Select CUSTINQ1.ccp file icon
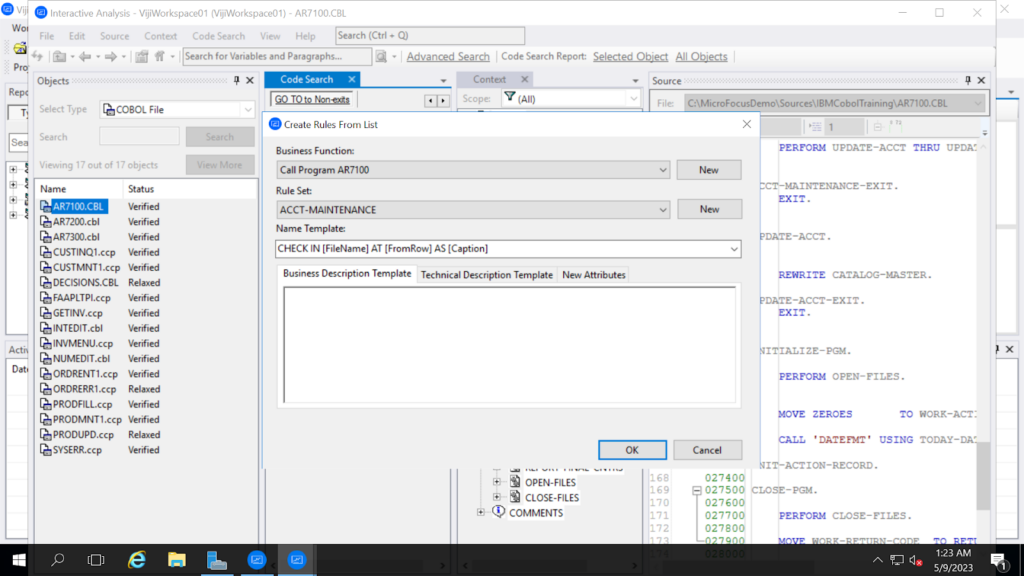The width and height of the screenshot is (1024, 576). 45,252
